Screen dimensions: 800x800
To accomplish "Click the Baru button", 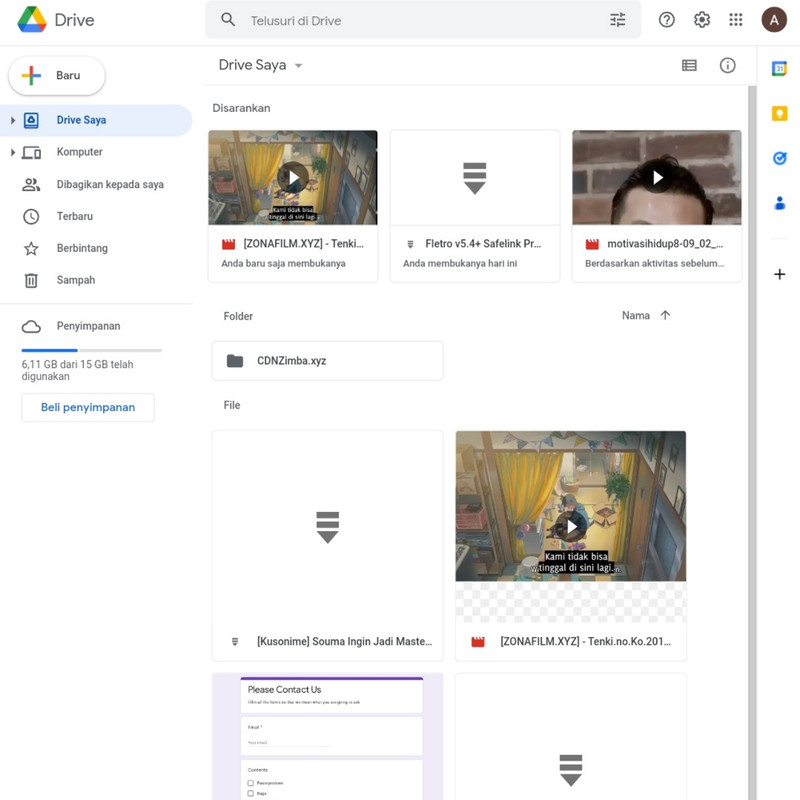I will [57, 76].
